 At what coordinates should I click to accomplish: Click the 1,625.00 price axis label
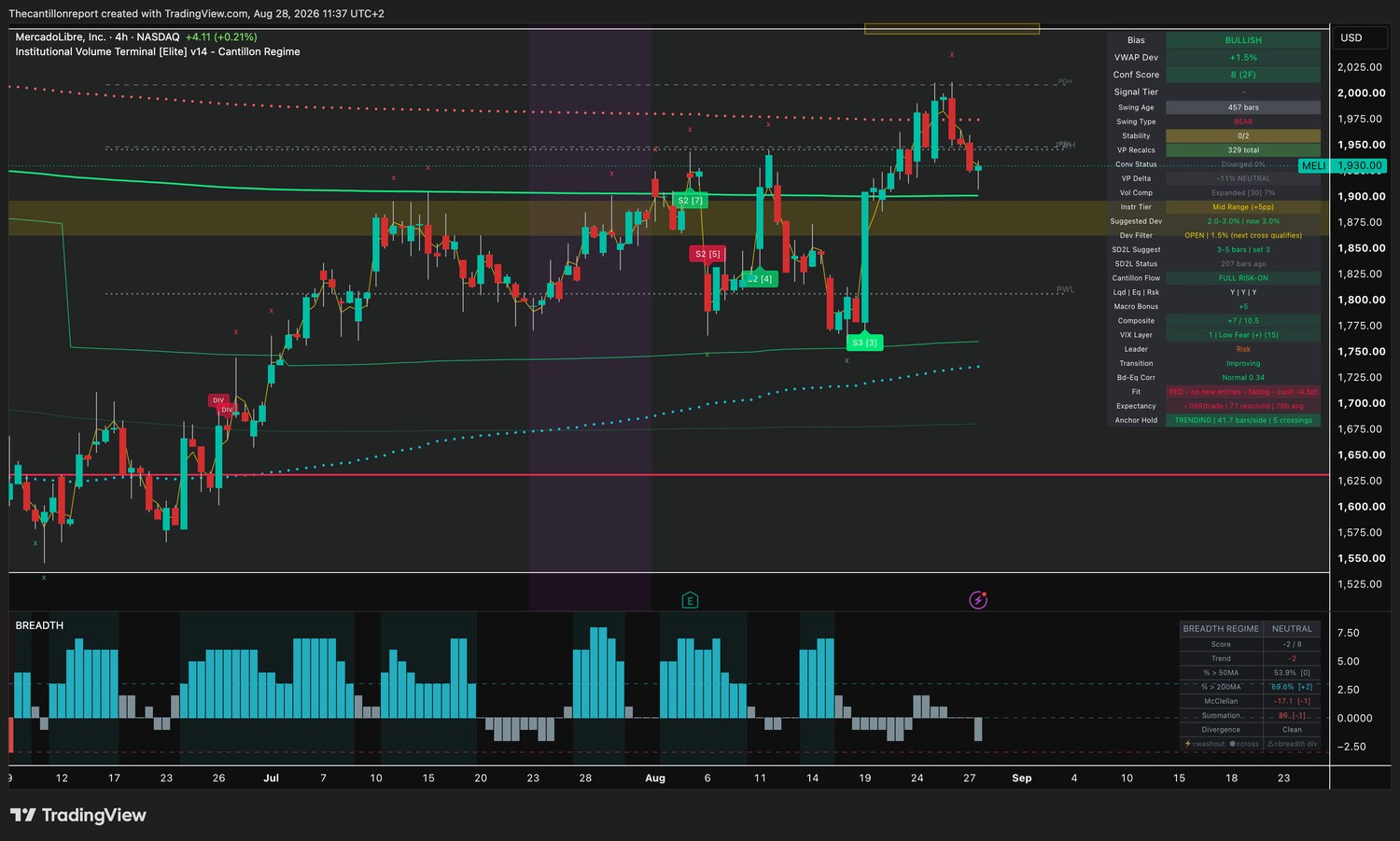pos(1361,481)
